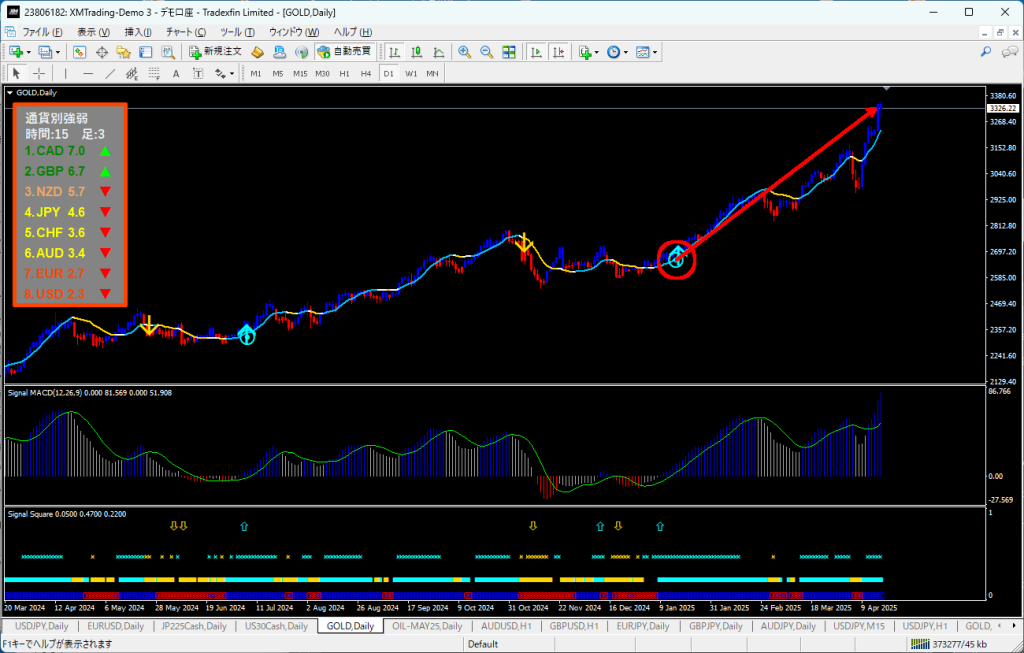Expand the New Chart dropdown arrow
This screenshot has width=1024, height=653.
[28, 52]
